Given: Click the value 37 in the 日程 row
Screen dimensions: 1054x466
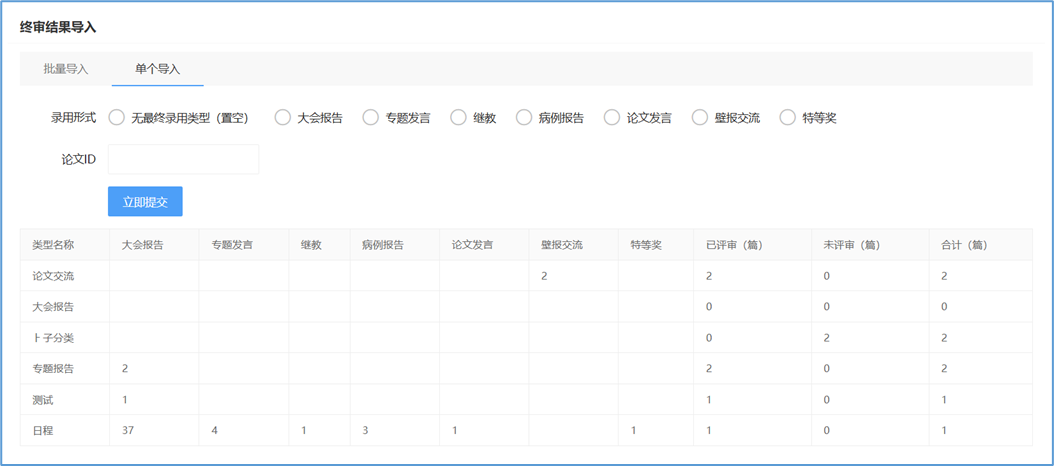Looking at the screenshot, I should 128,431.
